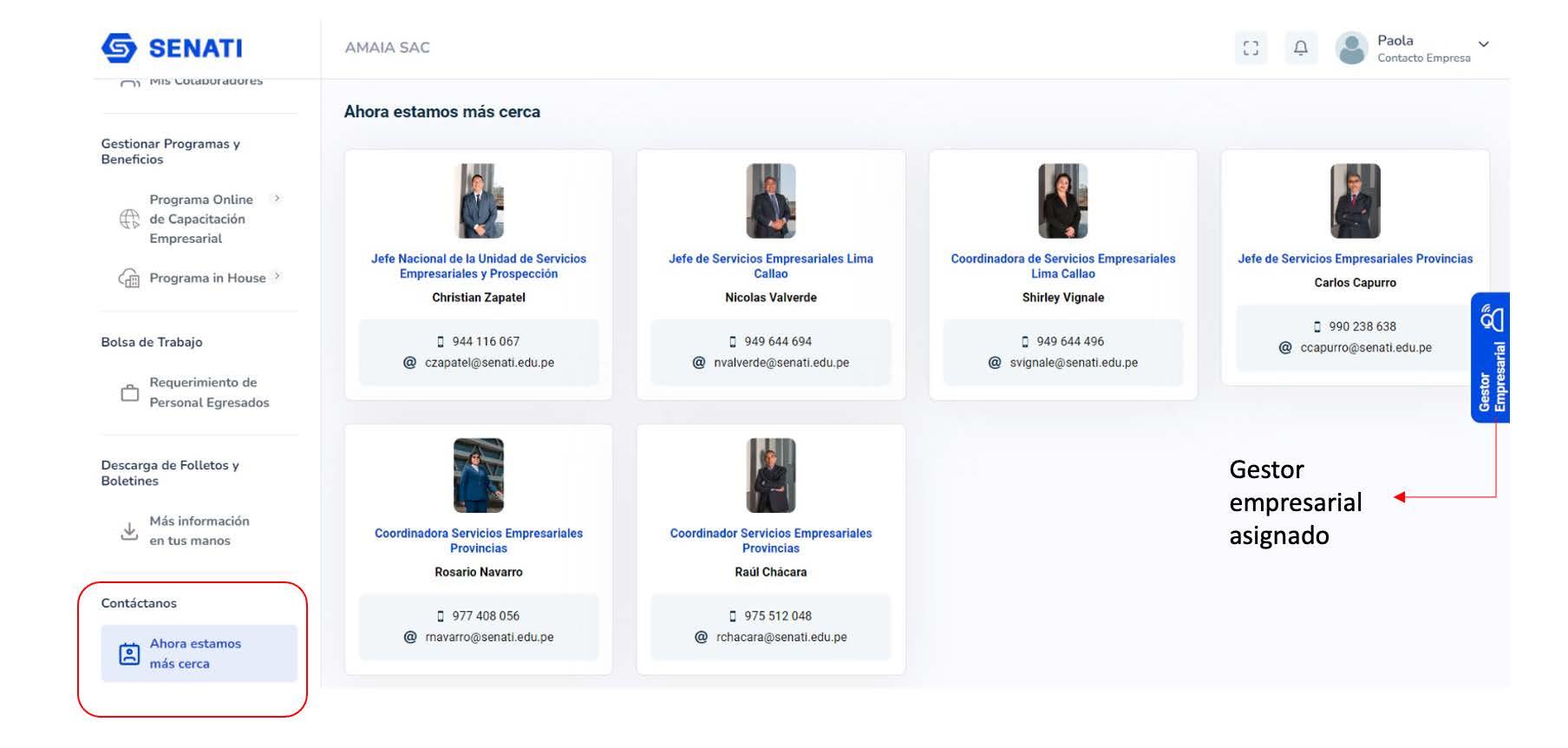This screenshot has width=1568, height=748.
Task: Click the @ icon beside rchacara@senati.edu.pe
Action: coord(701,637)
